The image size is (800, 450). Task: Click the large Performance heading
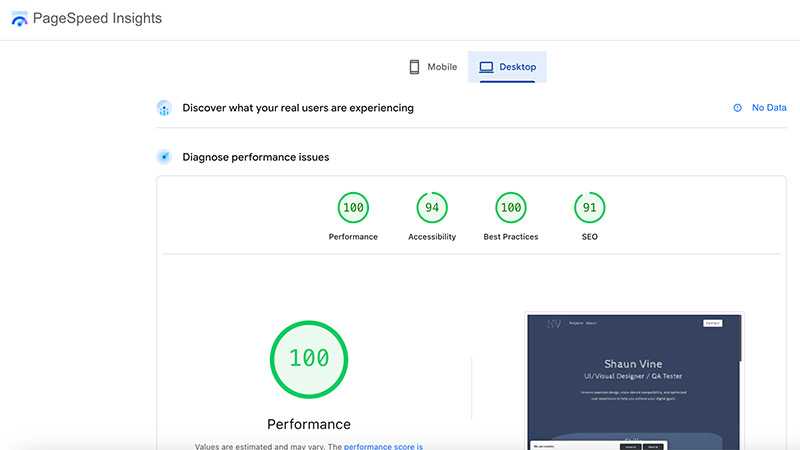click(x=309, y=424)
